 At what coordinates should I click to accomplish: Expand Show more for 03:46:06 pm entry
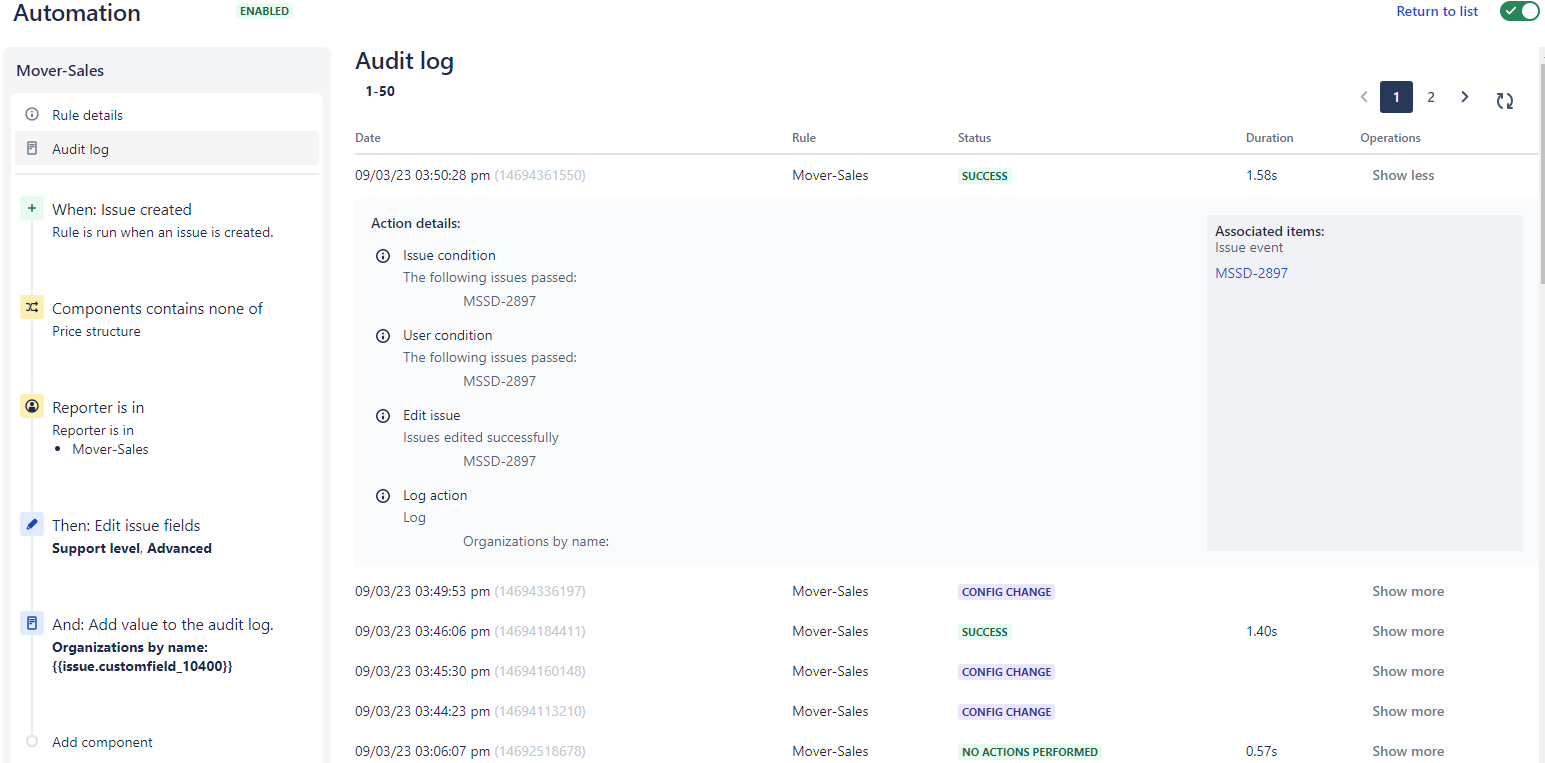pyautogui.click(x=1408, y=631)
